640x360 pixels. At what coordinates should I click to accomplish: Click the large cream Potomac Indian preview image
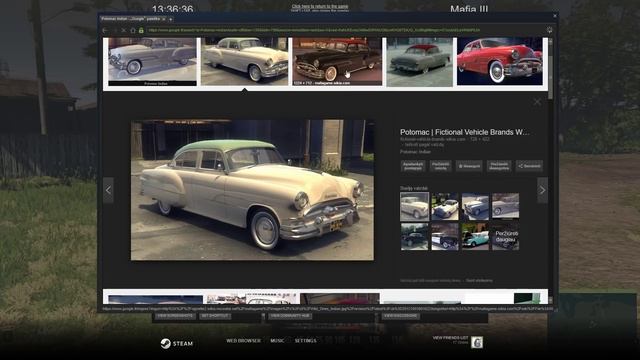tap(252, 190)
